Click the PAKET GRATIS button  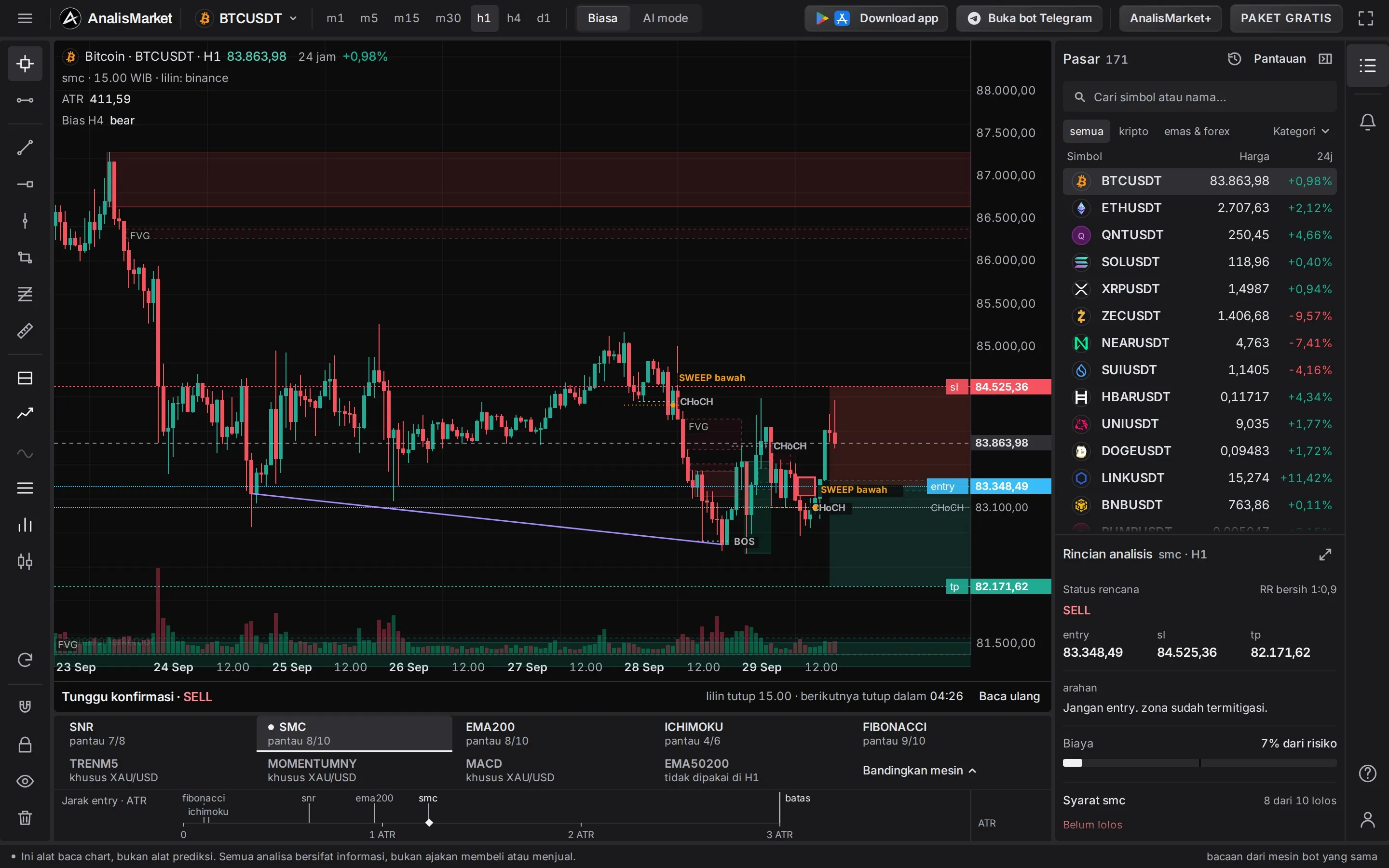[x=1286, y=18]
